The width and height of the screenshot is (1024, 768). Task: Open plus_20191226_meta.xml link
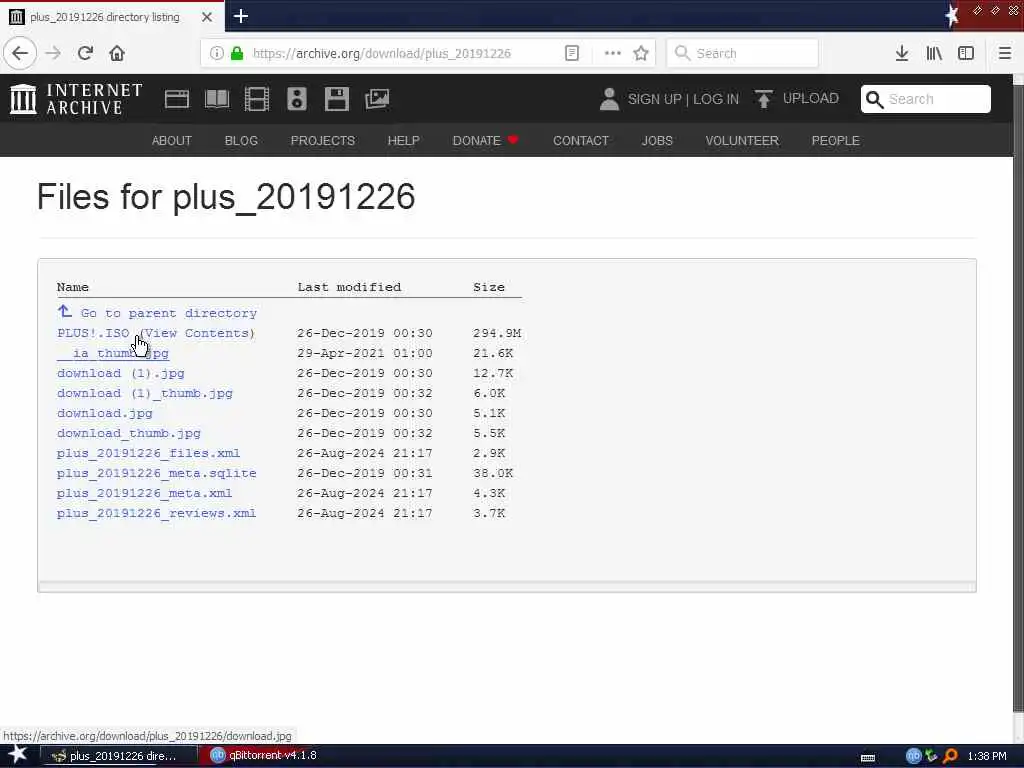[144, 493]
